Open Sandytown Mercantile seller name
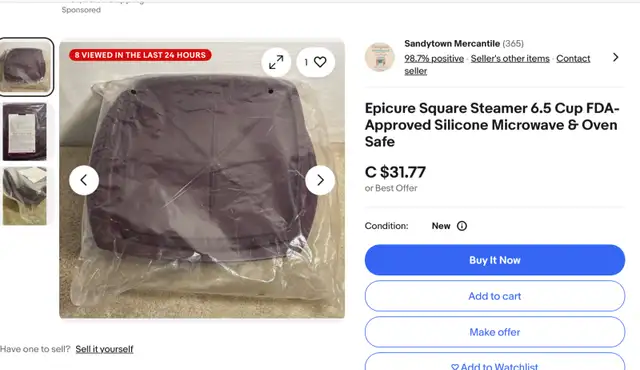Viewport: 640px width, 370px height. pyautogui.click(x=452, y=44)
